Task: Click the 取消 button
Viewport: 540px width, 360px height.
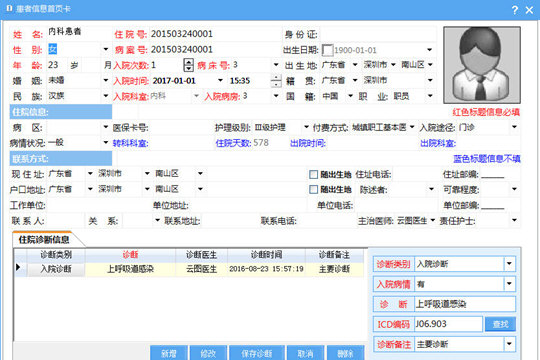Action: click(x=305, y=353)
